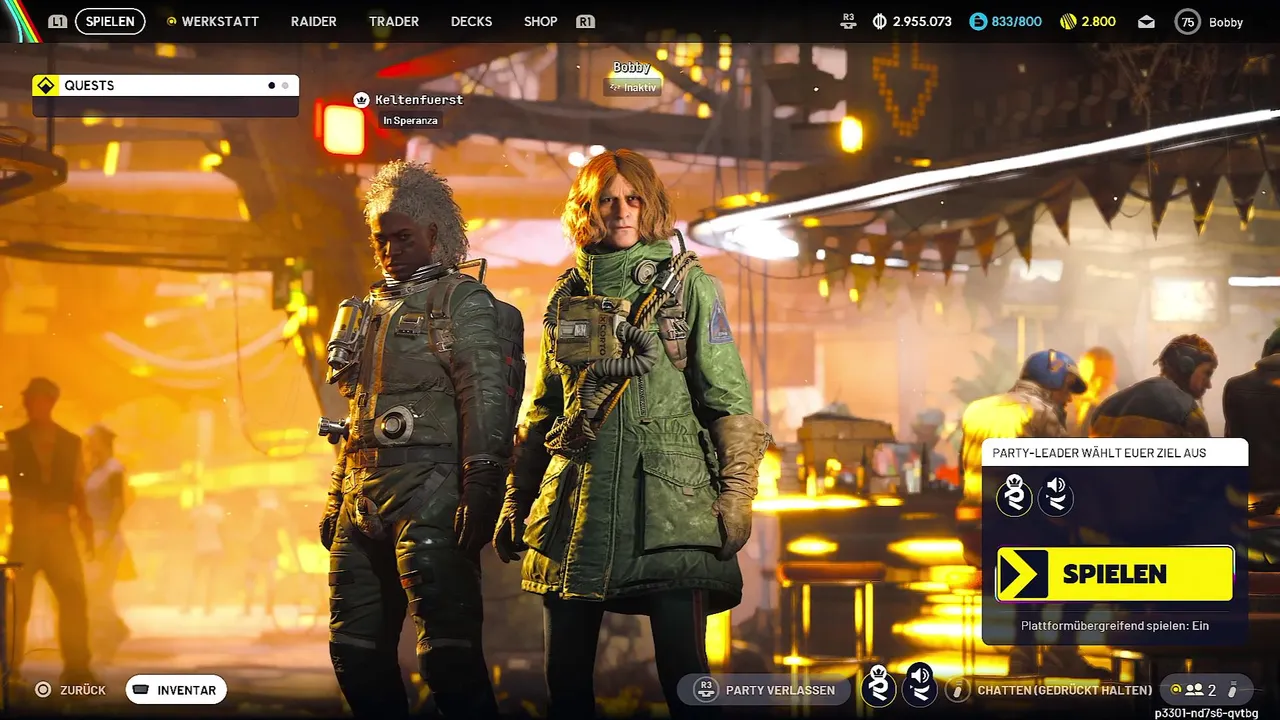Click the microphone icon at bottom right
1280x720 pixels.
pyautogui.click(x=1233, y=690)
